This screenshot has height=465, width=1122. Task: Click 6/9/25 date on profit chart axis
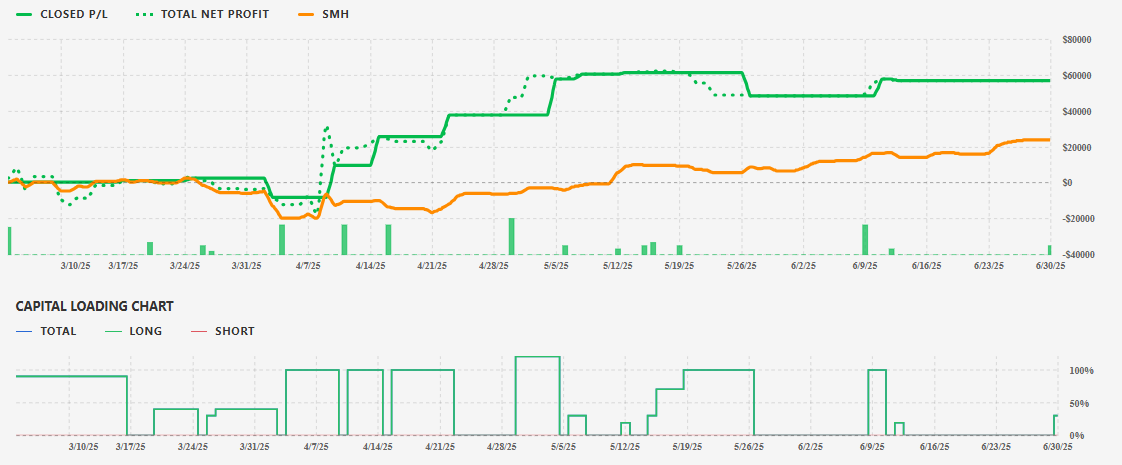(x=865, y=265)
